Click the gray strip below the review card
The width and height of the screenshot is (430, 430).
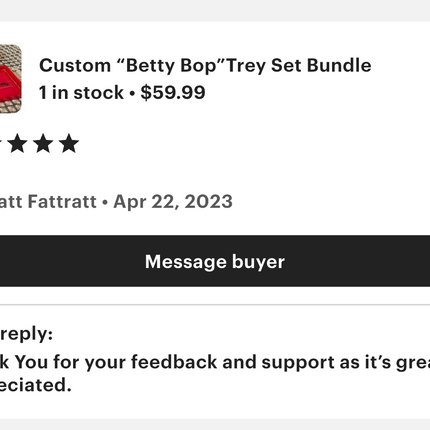coord(215,424)
